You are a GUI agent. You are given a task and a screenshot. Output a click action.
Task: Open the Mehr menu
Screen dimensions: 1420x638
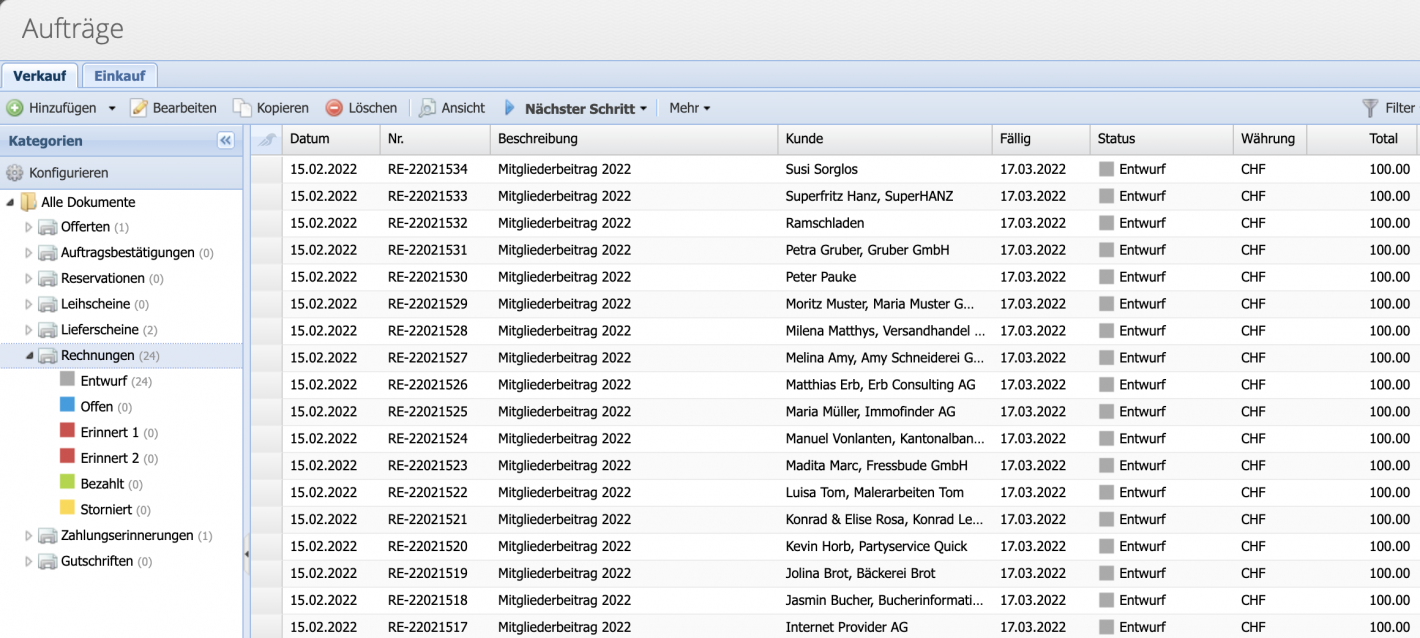[690, 107]
